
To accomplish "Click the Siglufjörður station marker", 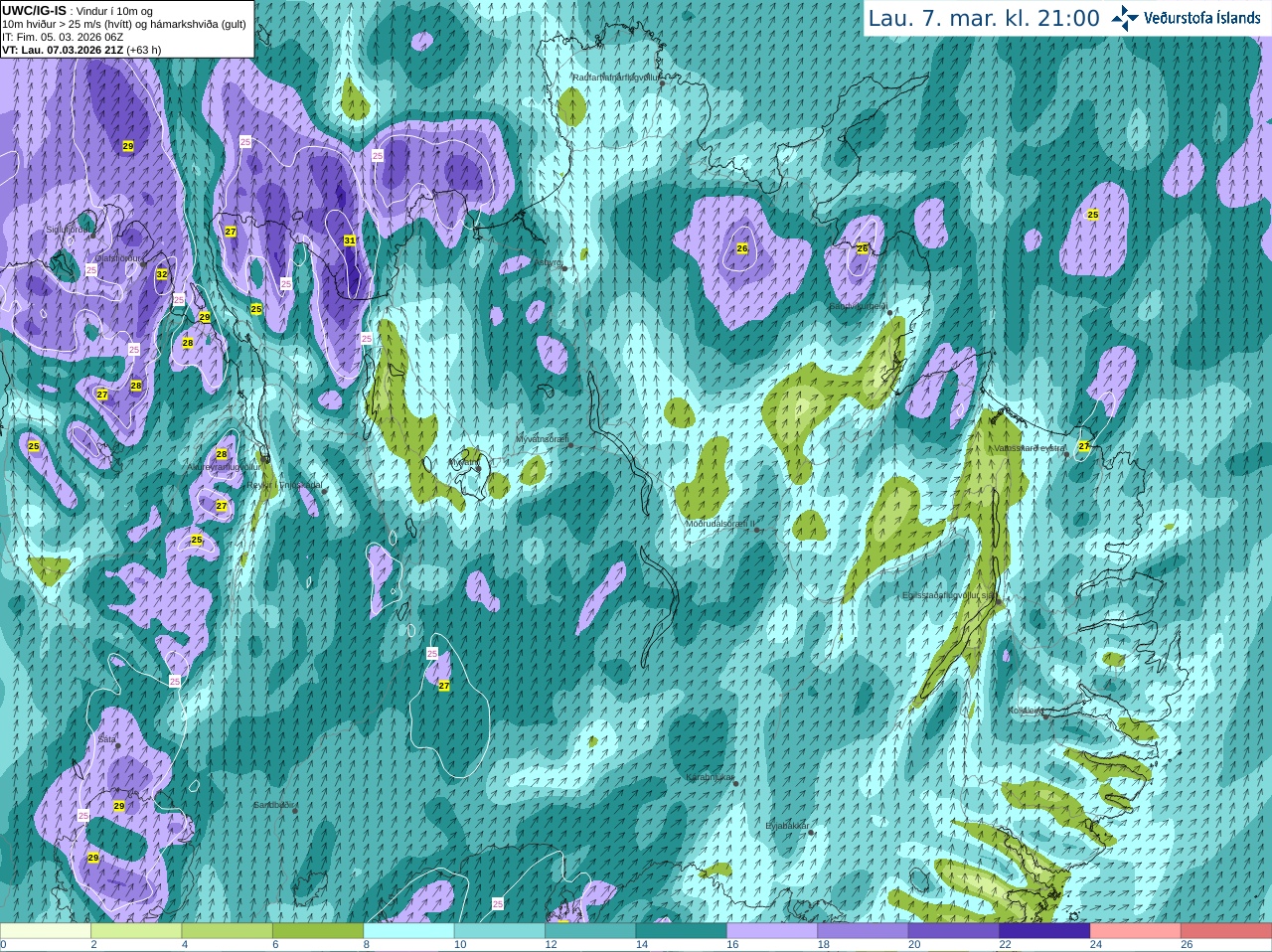I will coord(93,236).
